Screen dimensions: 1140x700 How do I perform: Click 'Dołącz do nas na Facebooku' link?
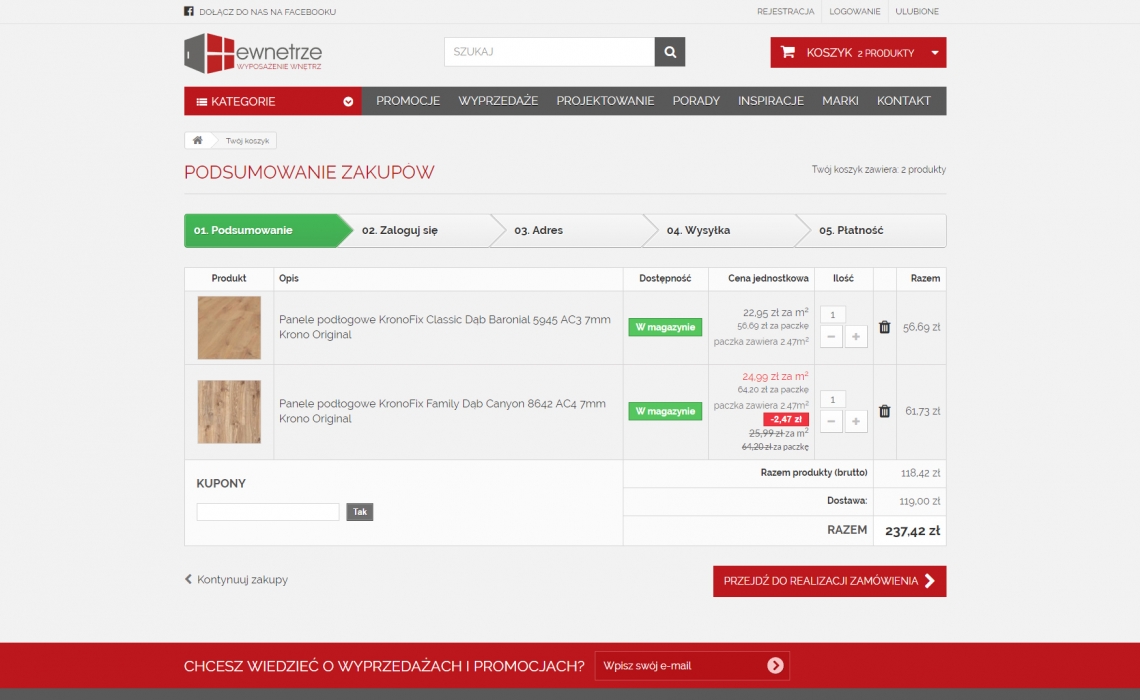[268, 12]
